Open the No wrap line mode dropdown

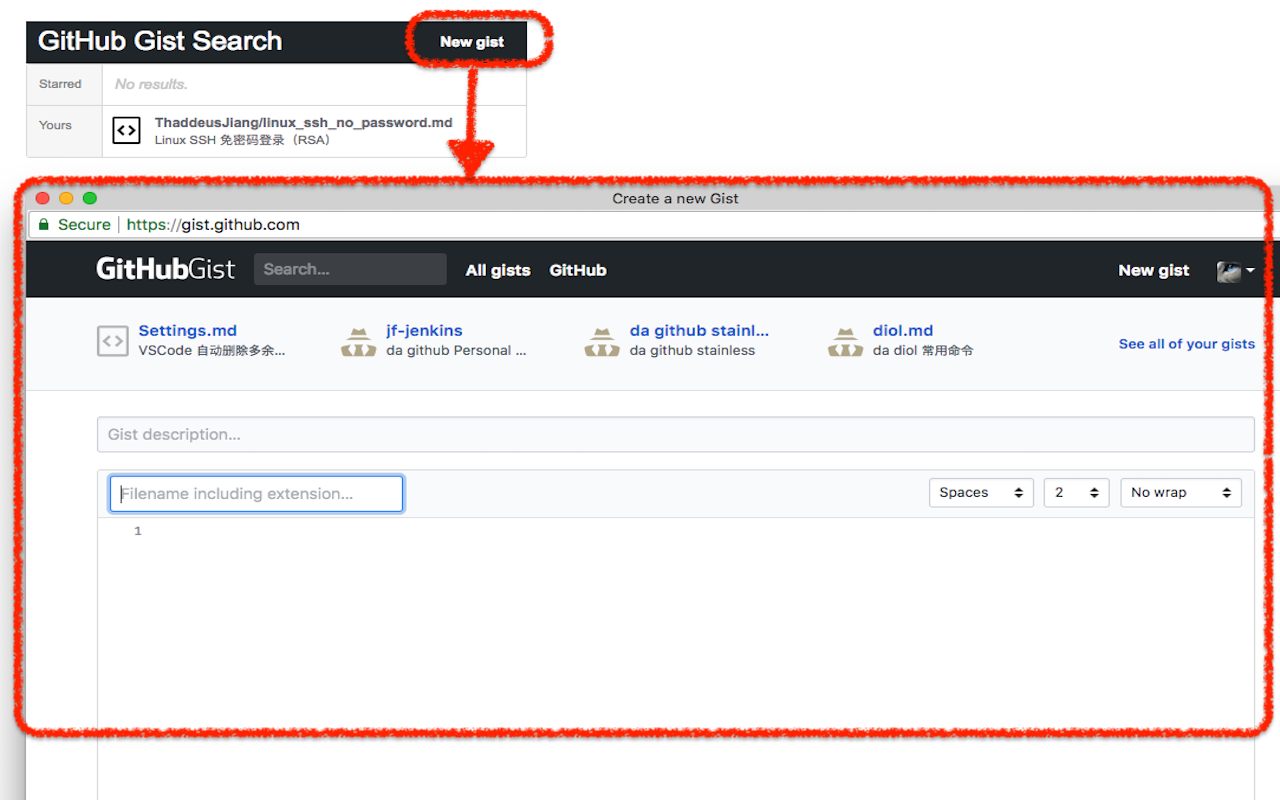pyautogui.click(x=1181, y=492)
